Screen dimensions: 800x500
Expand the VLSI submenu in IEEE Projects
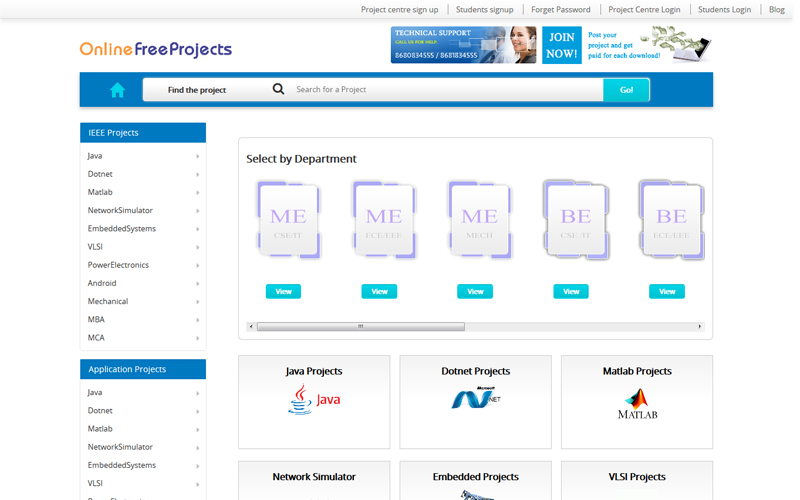pos(142,247)
